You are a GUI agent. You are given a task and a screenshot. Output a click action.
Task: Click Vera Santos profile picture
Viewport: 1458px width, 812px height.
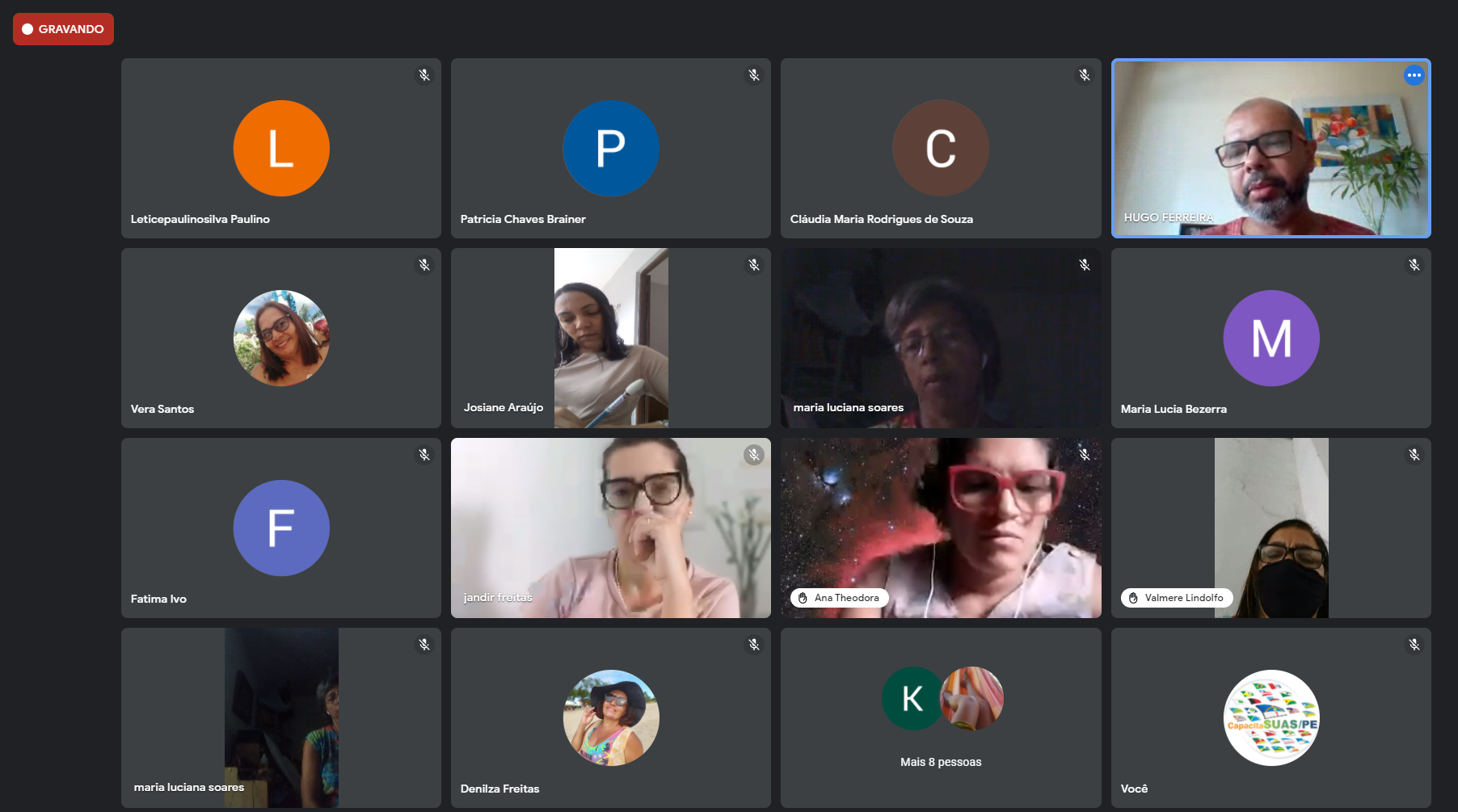(281, 338)
